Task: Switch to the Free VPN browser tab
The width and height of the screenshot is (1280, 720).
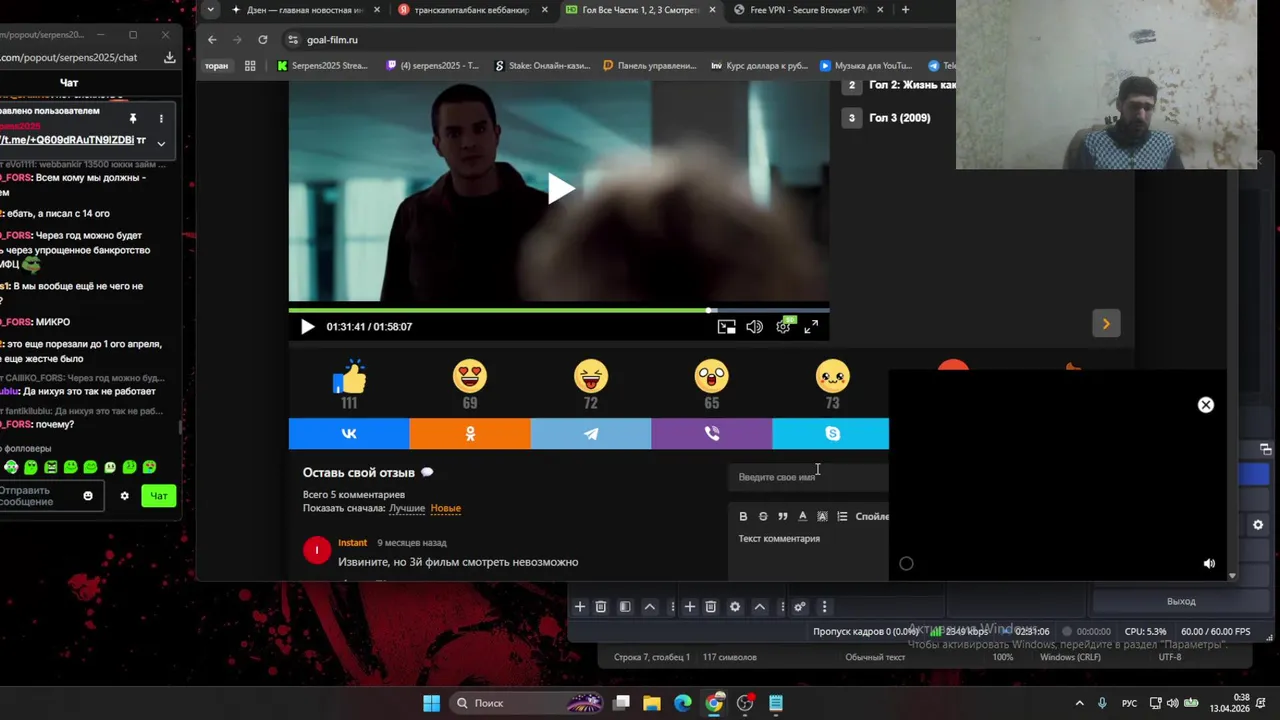Action: (808, 10)
